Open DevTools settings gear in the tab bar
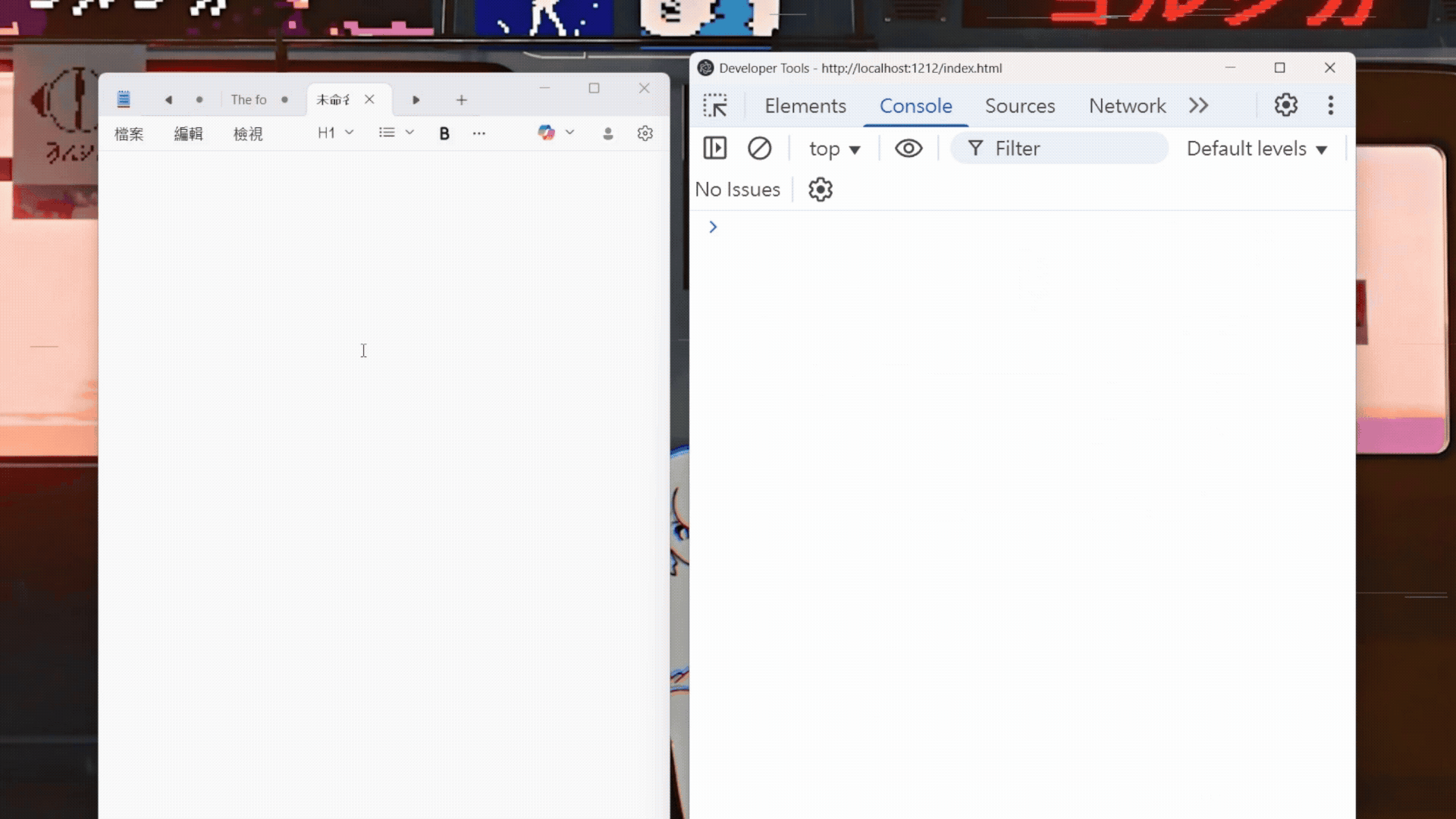 (1285, 105)
